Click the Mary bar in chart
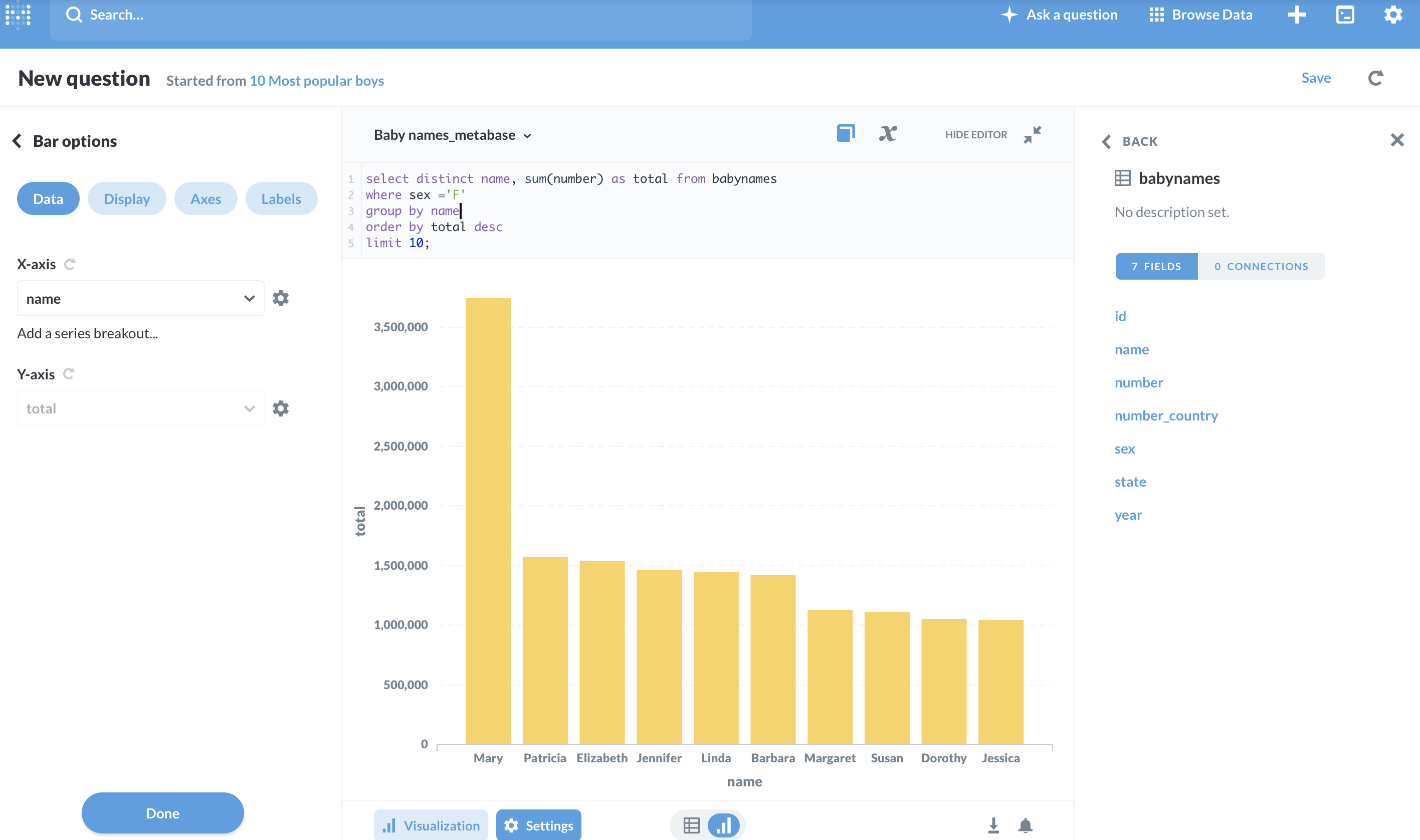The width and height of the screenshot is (1420, 840). tap(488, 521)
